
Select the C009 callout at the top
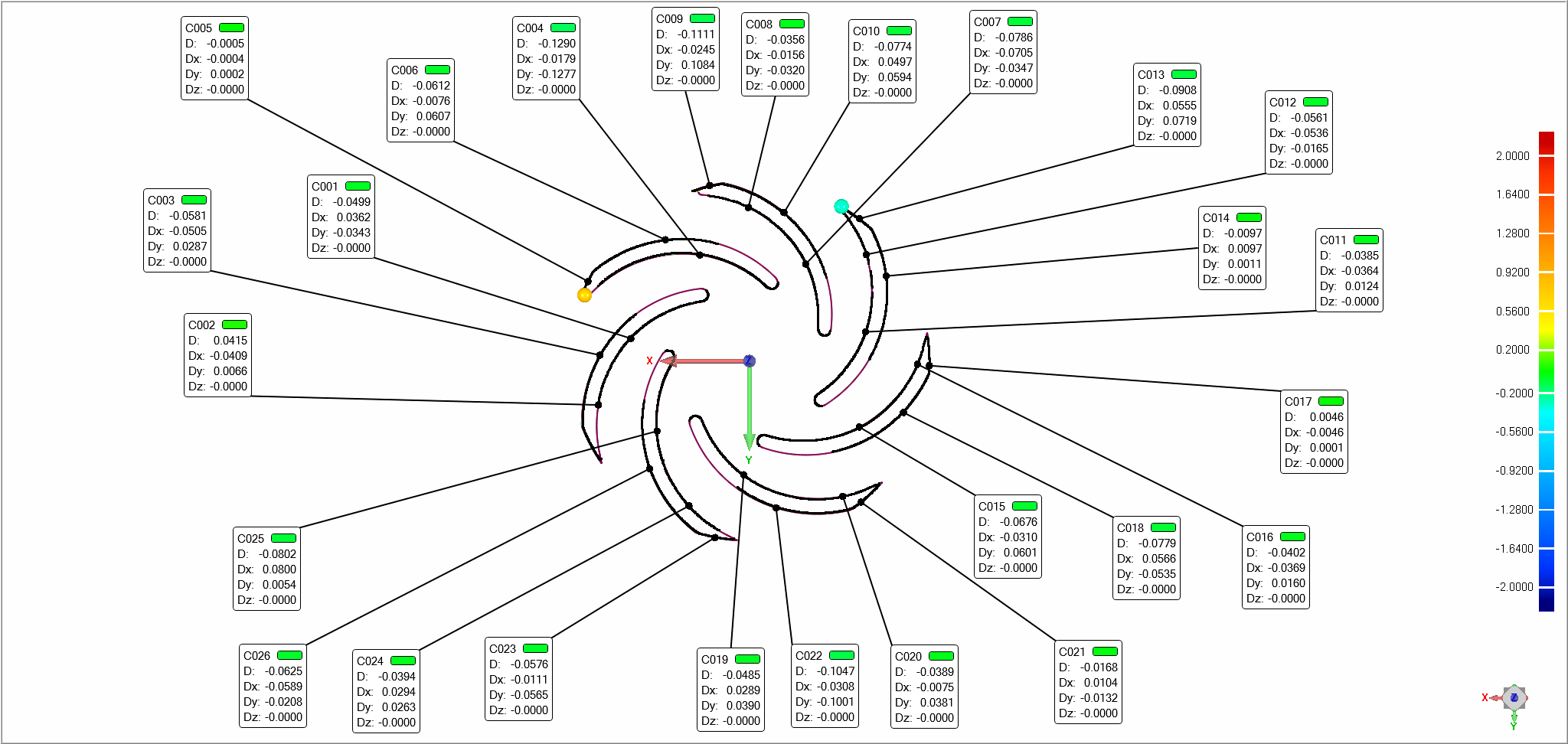(685, 50)
